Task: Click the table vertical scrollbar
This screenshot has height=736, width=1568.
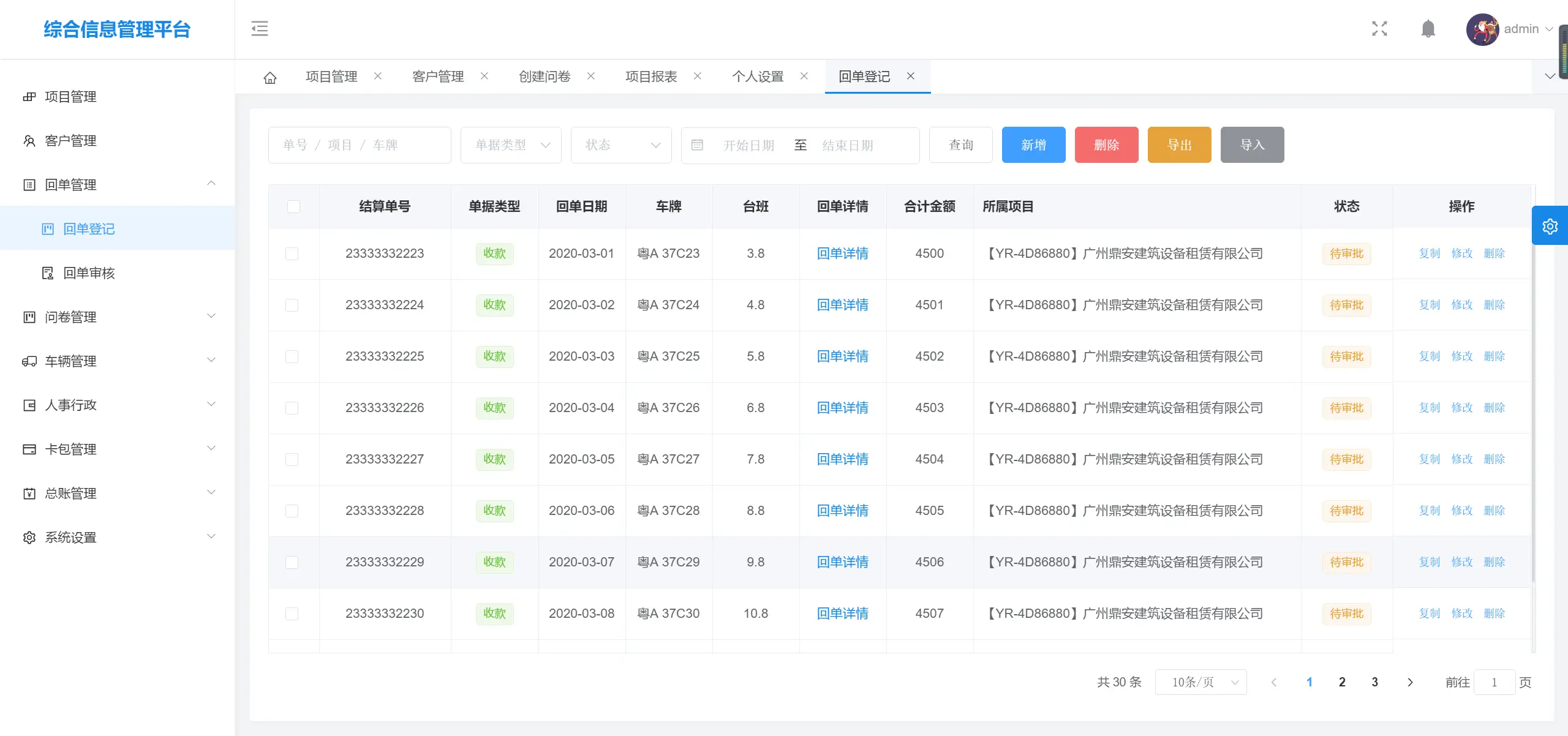Action: pyautogui.click(x=1533, y=404)
